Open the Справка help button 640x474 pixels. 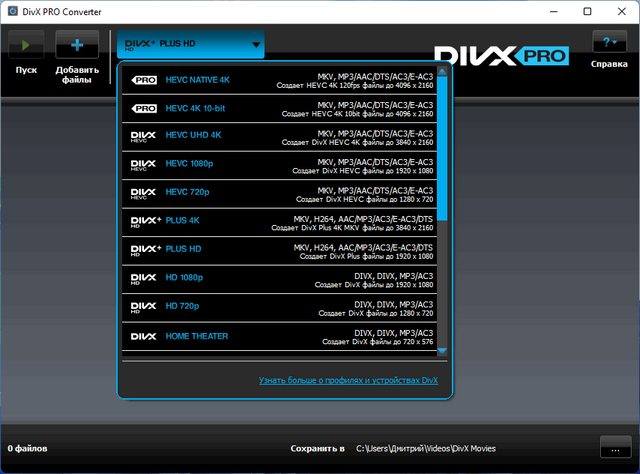click(x=609, y=43)
